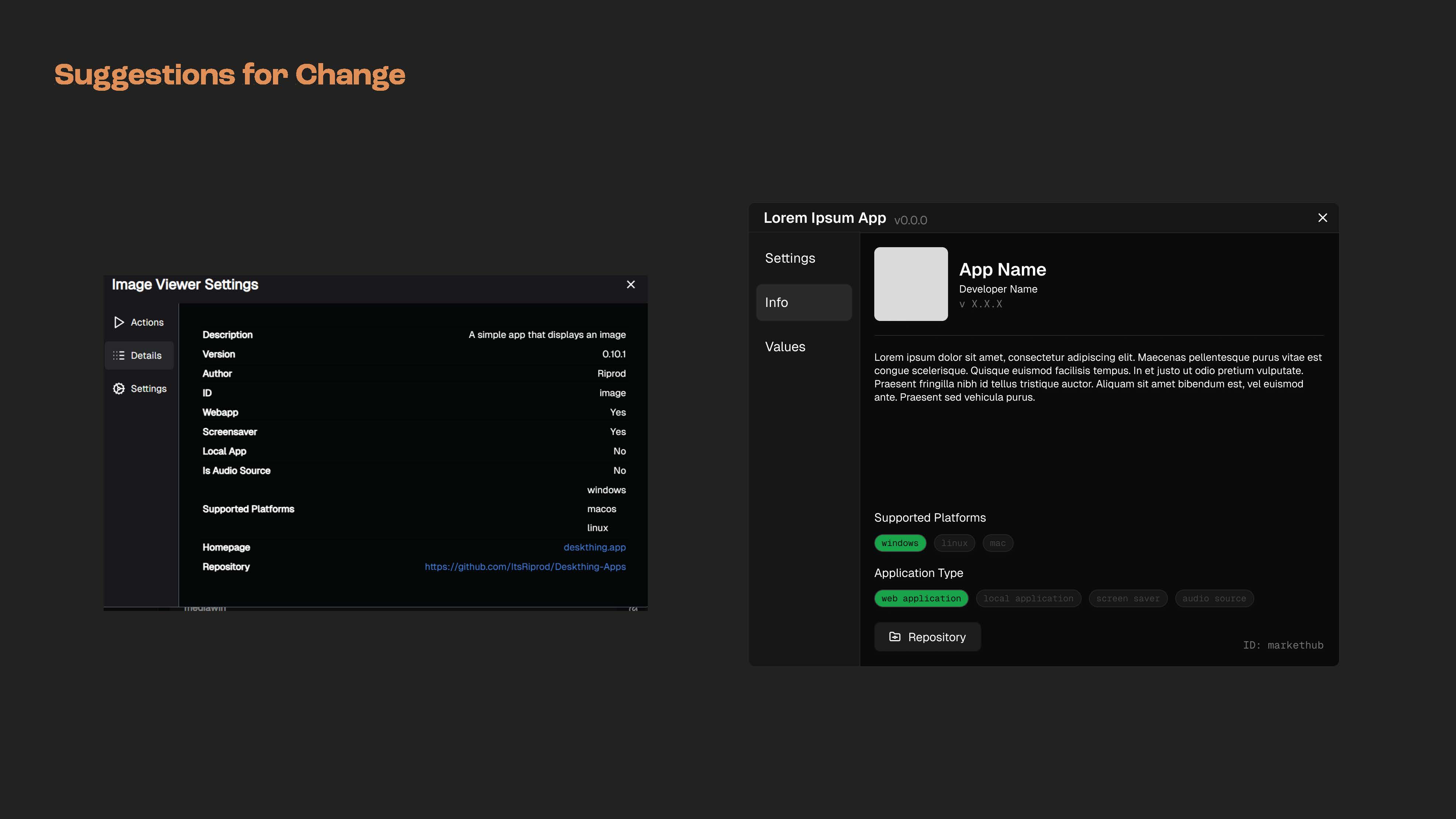Select the screen saver type tag
Image resolution: width=1456 pixels, height=819 pixels.
[x=1128, y=598]
